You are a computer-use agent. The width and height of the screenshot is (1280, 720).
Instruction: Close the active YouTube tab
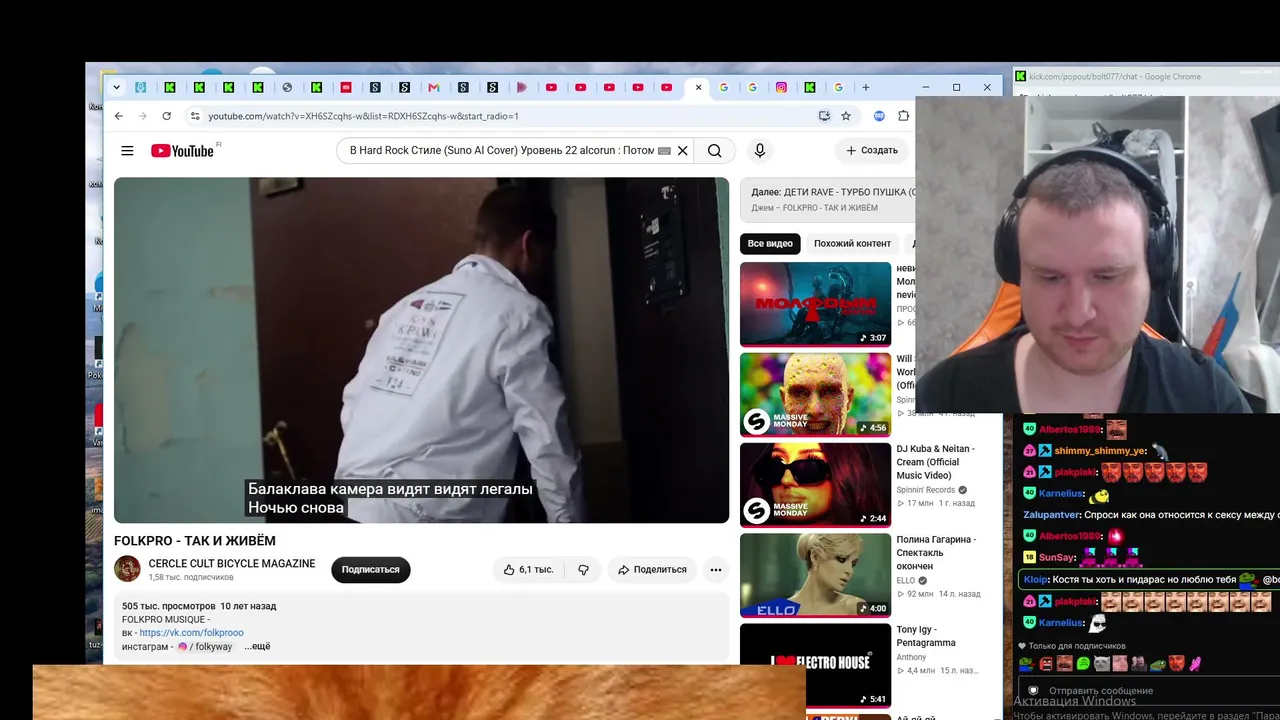click(698, 87)
